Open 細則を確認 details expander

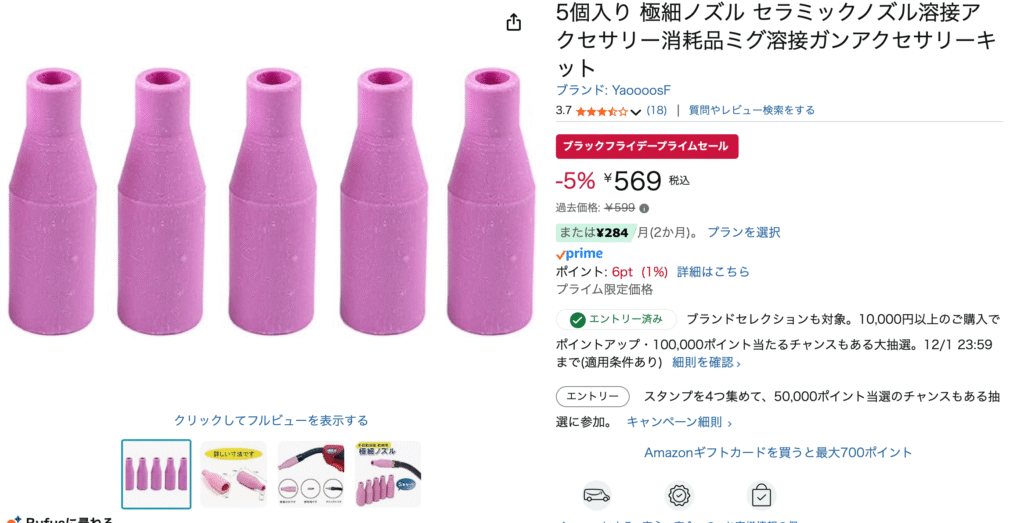(x=708, y=362)
